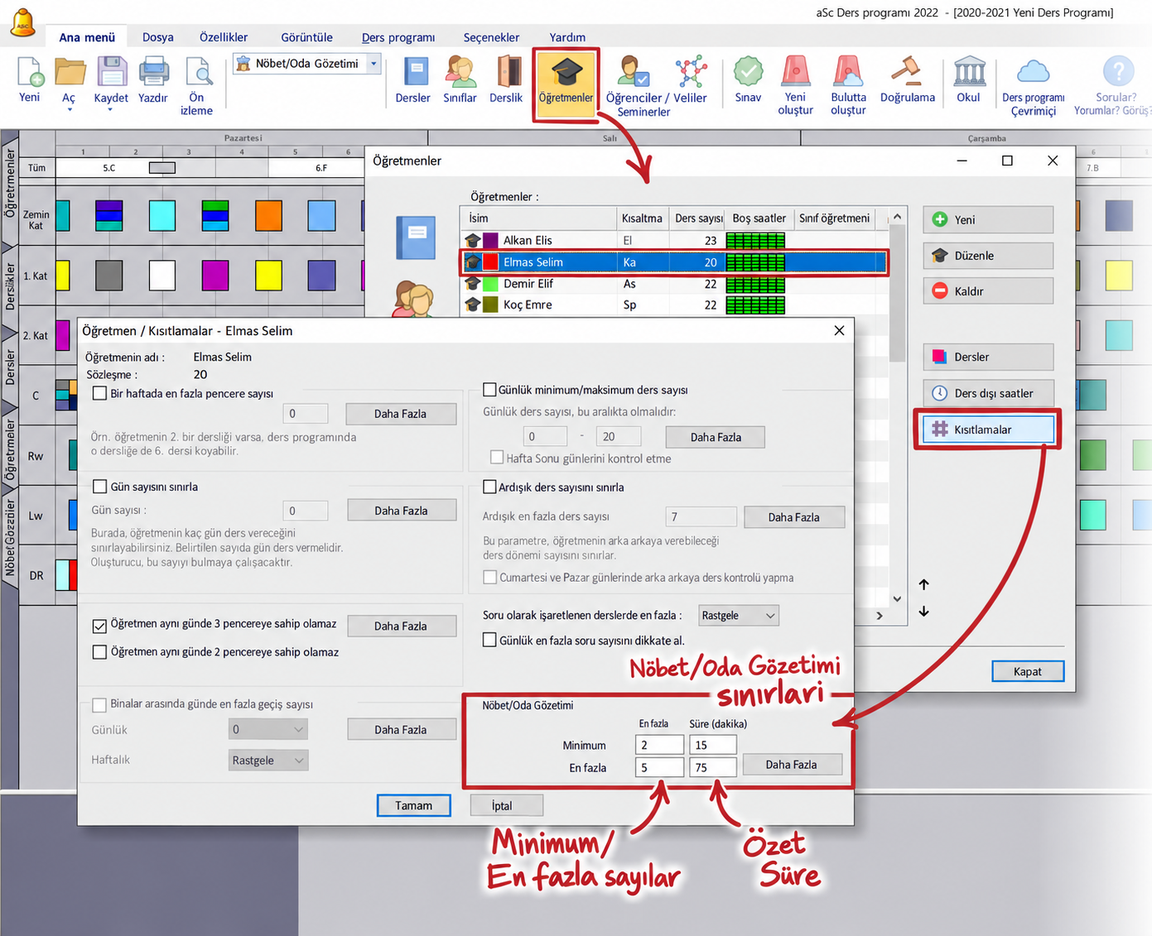Uncheck Öğretmen aynı günde 3 pencereye sahip olamaz
Image resolution: width=1152 pixels, height=936 pixels.
pos(99,625)
